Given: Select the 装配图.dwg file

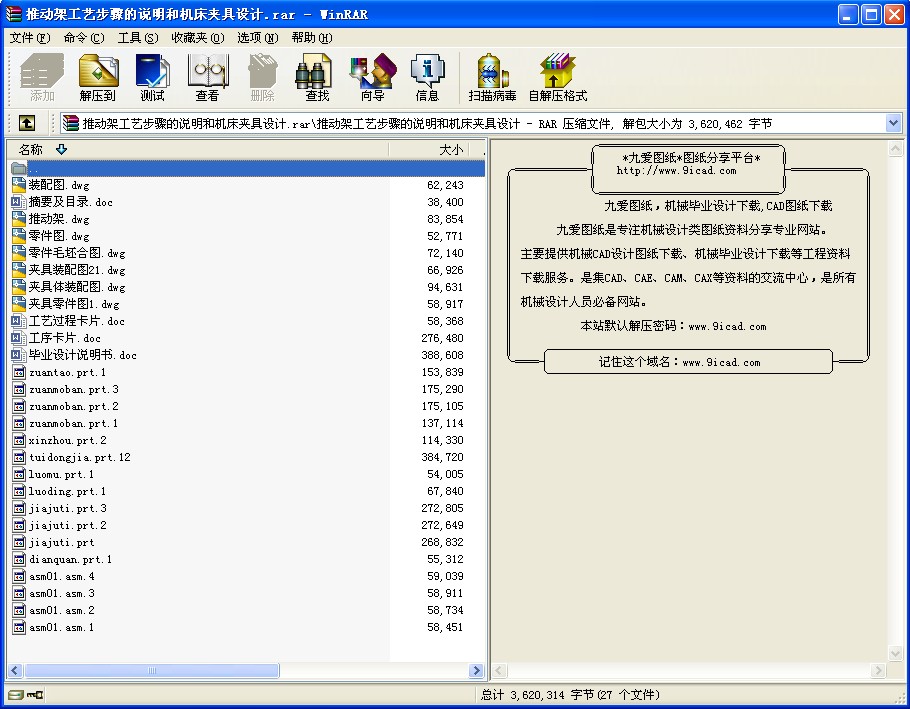Looking at the screenshot, I should (x=58, y=185).
